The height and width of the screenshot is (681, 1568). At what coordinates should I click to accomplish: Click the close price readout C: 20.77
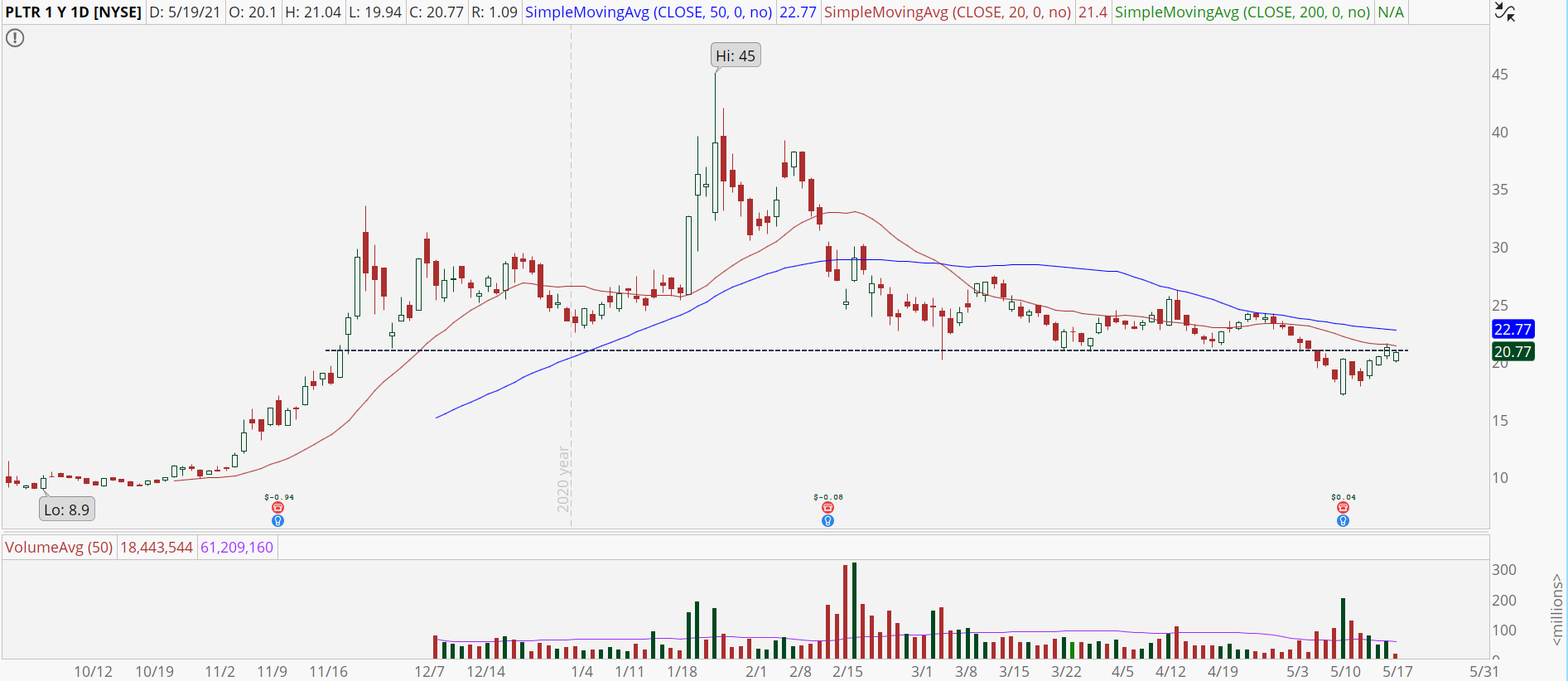point(437,12)
